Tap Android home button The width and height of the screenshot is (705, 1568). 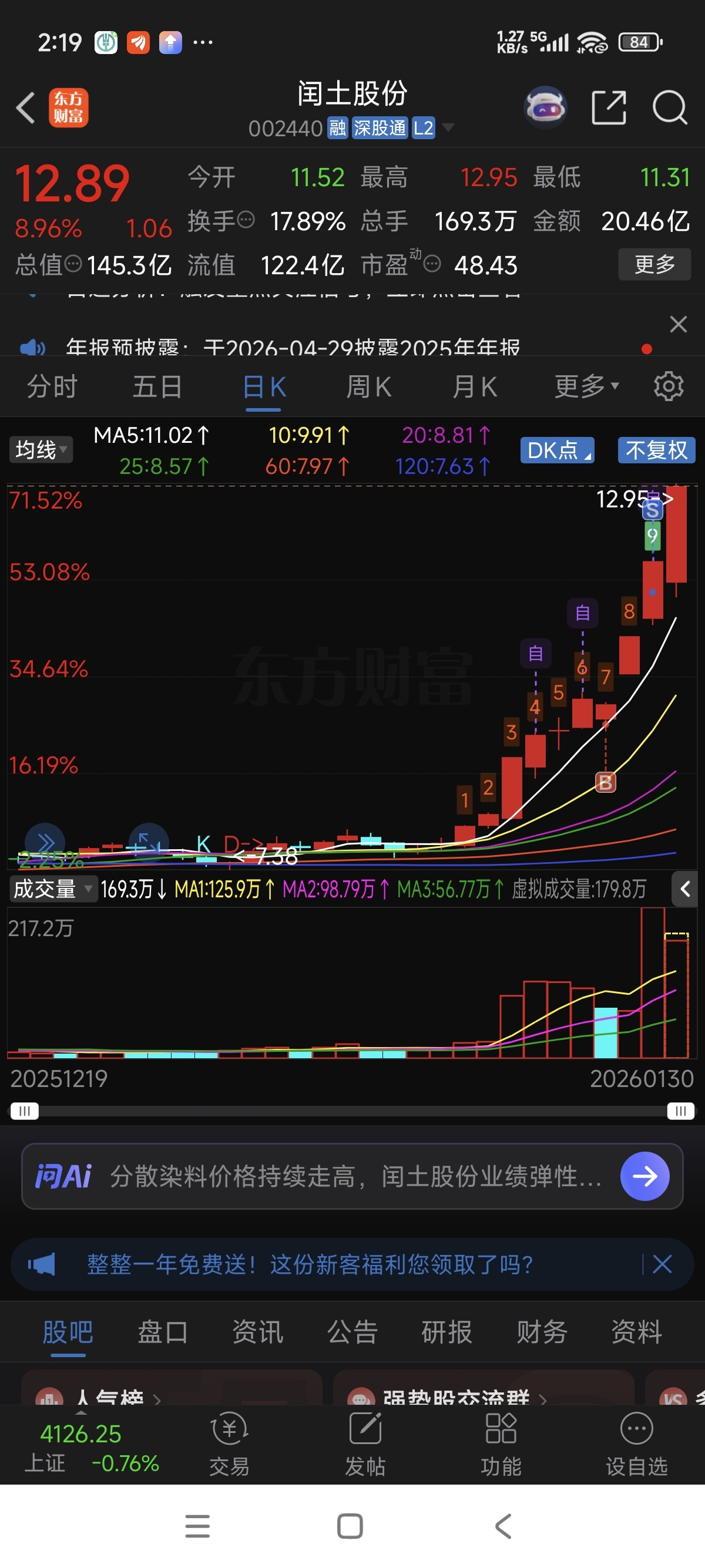click(350, 1526)
